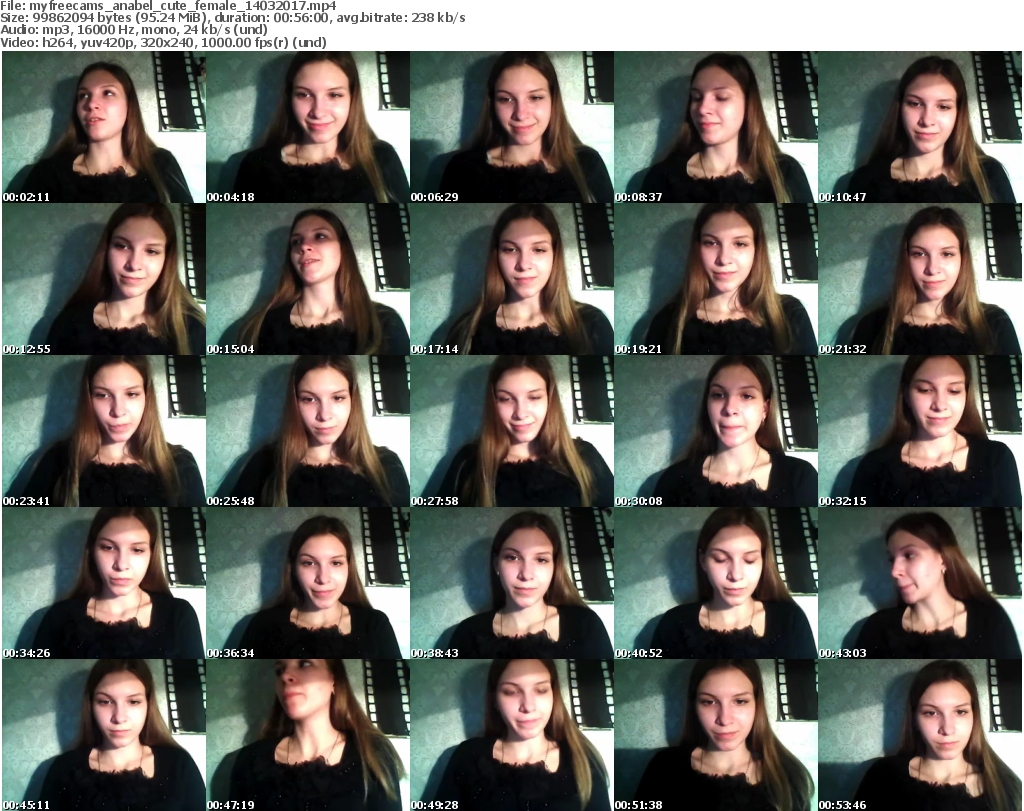Viewport: 1024px width, 811px height.
Task: Pick the 00:30:08 video frame
Action: (716, 431)
